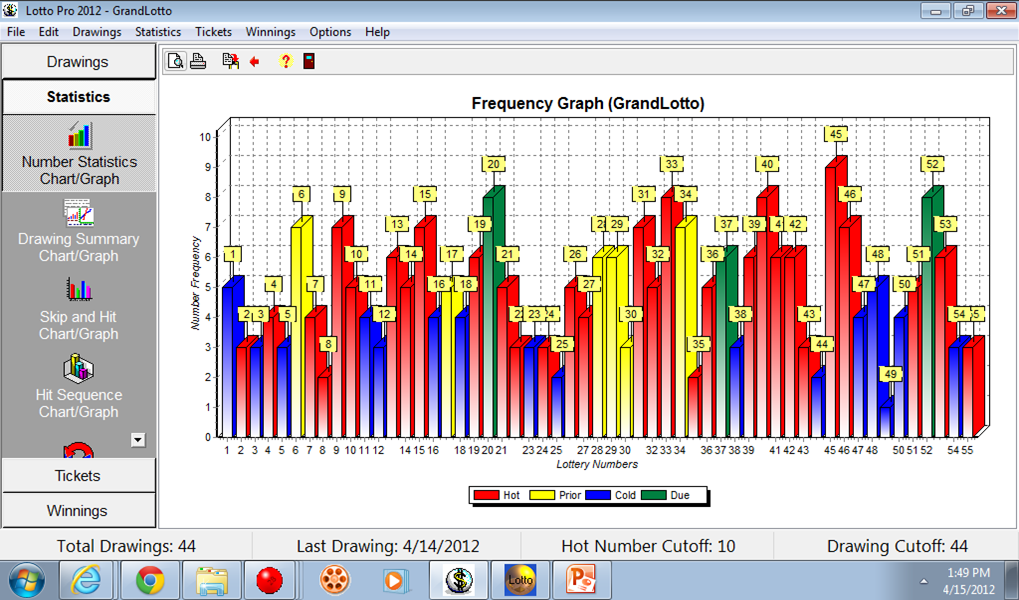Click the red Hot legend swatch
This screenshot has width=1019, height=600.
(x=486, y=495)
